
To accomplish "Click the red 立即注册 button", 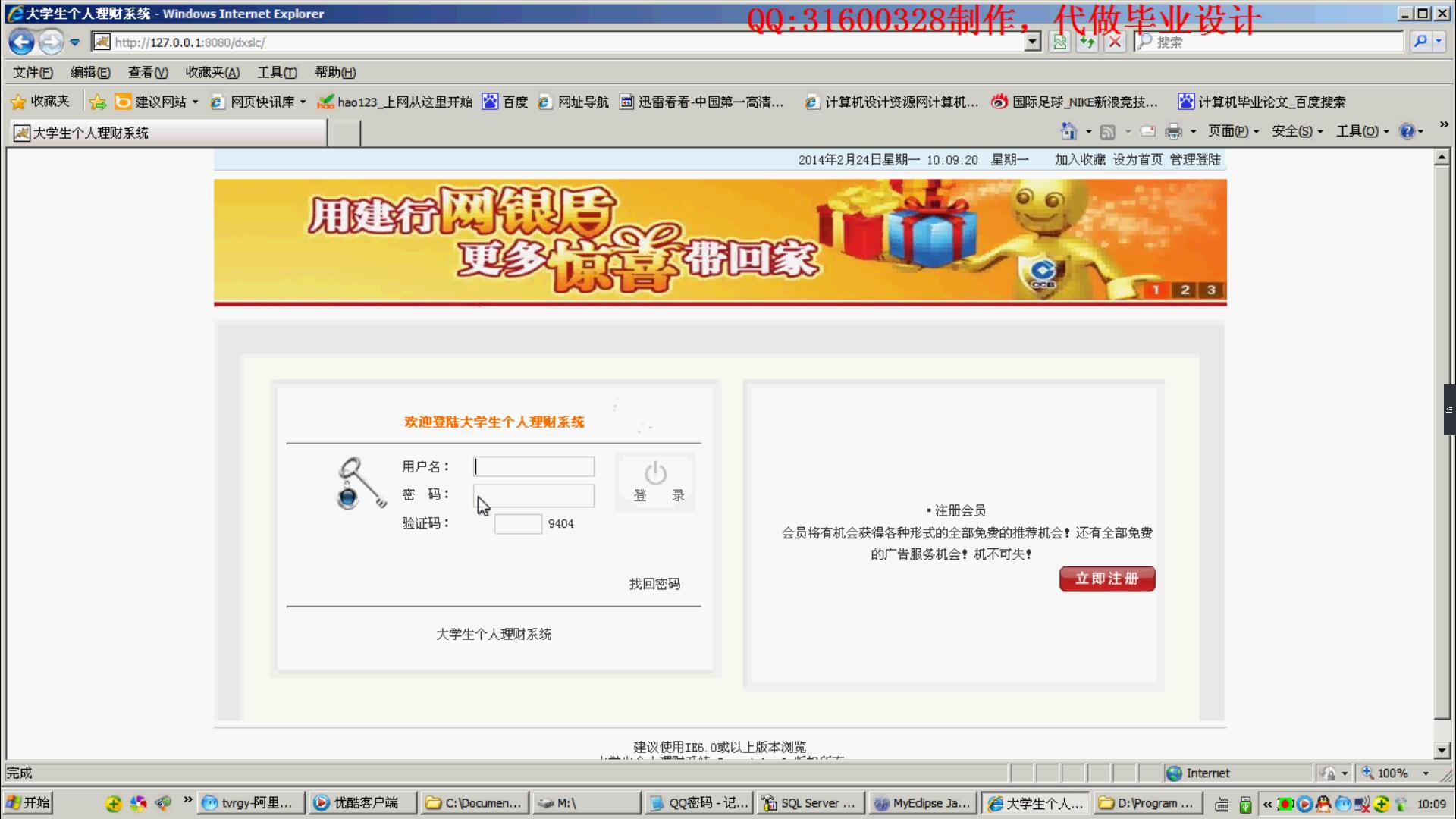I will 1107,579.
